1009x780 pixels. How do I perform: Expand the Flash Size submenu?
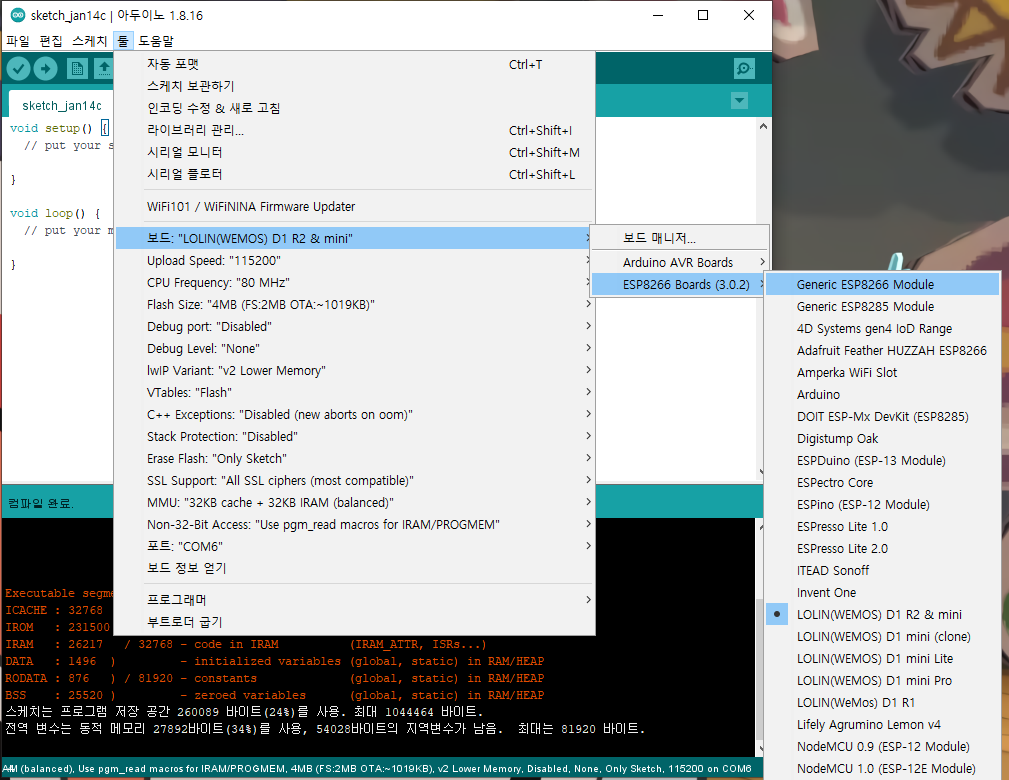coord(355,304)
